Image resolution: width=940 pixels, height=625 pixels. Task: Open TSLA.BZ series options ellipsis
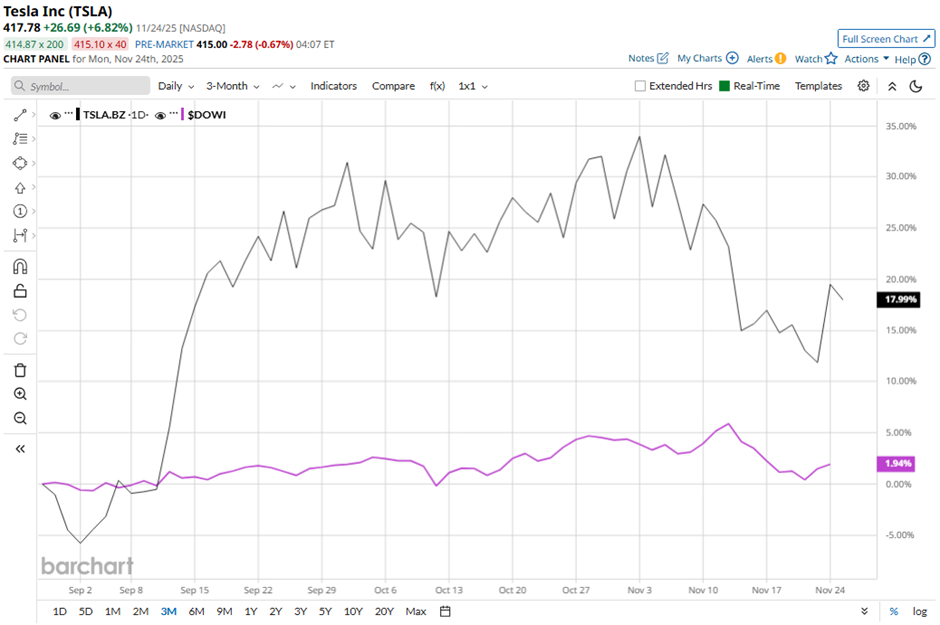(x=68, y=113)
